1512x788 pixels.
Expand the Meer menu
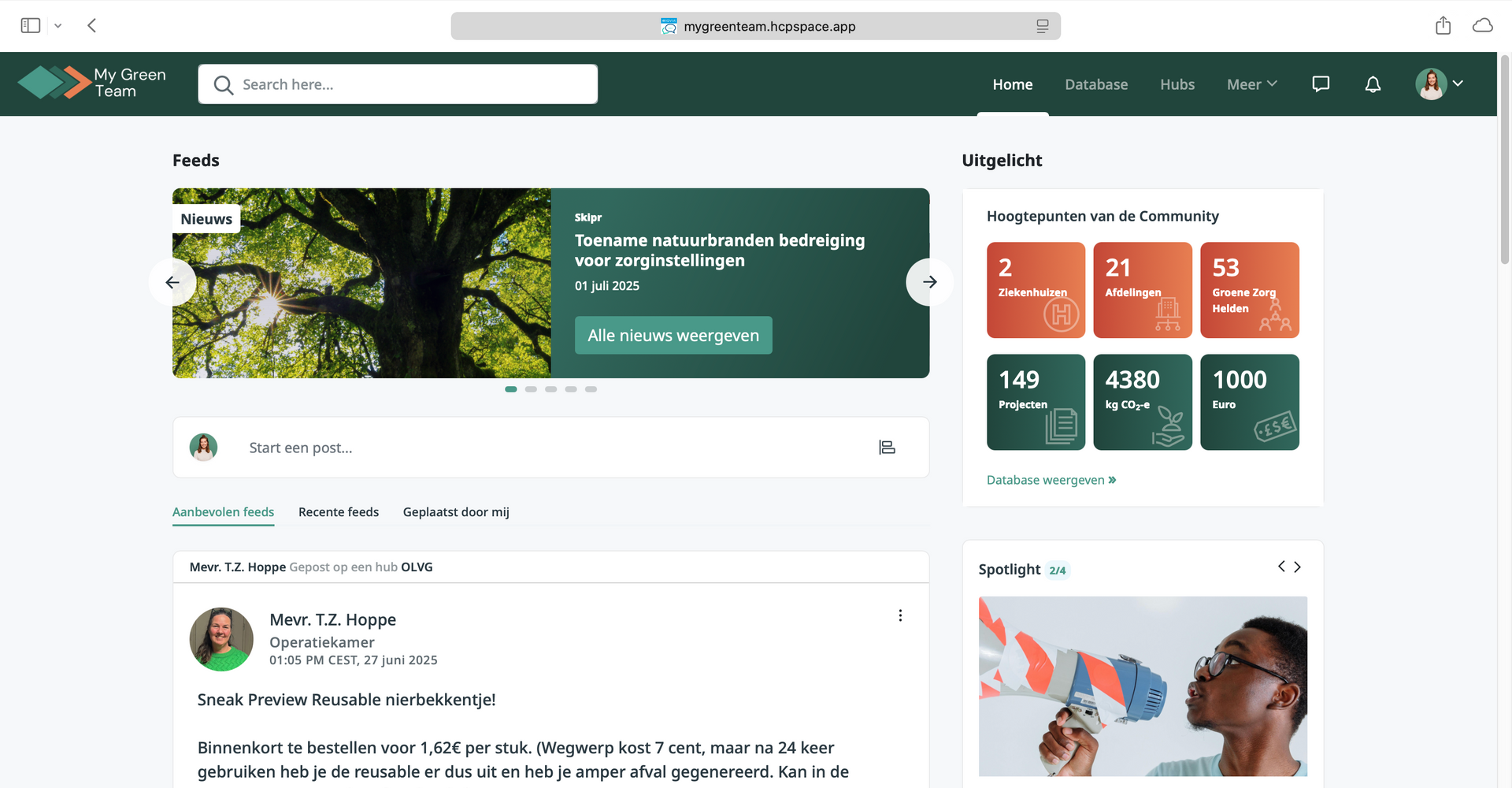coord(1252,84)
